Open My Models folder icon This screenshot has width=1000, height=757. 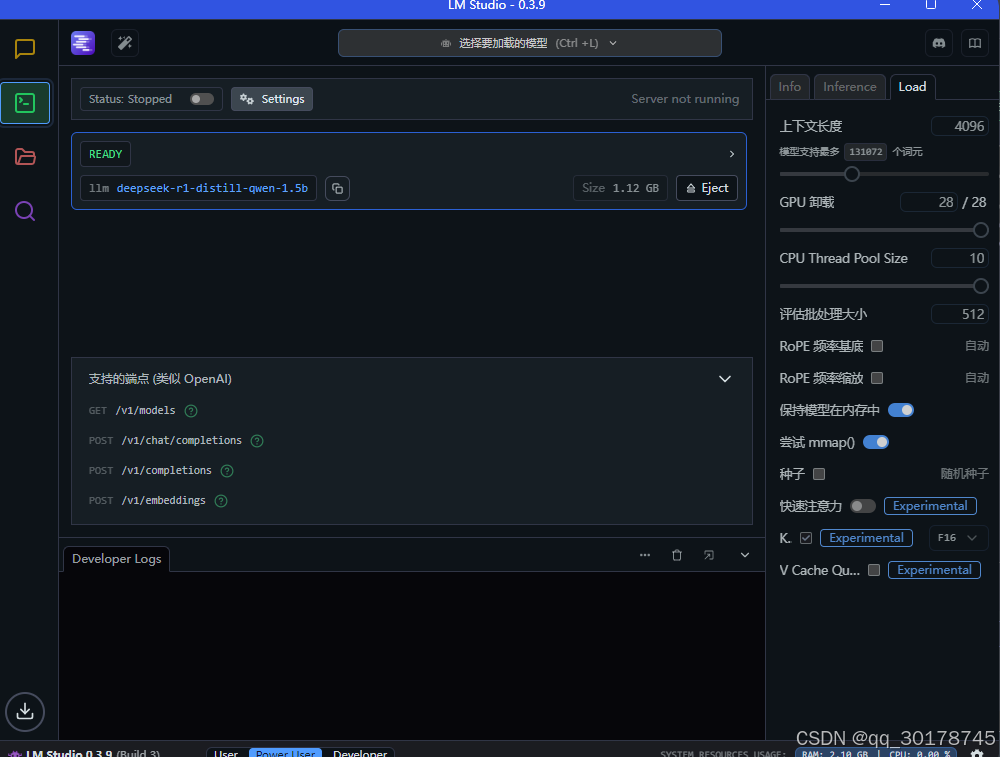(x=25, y=157)
